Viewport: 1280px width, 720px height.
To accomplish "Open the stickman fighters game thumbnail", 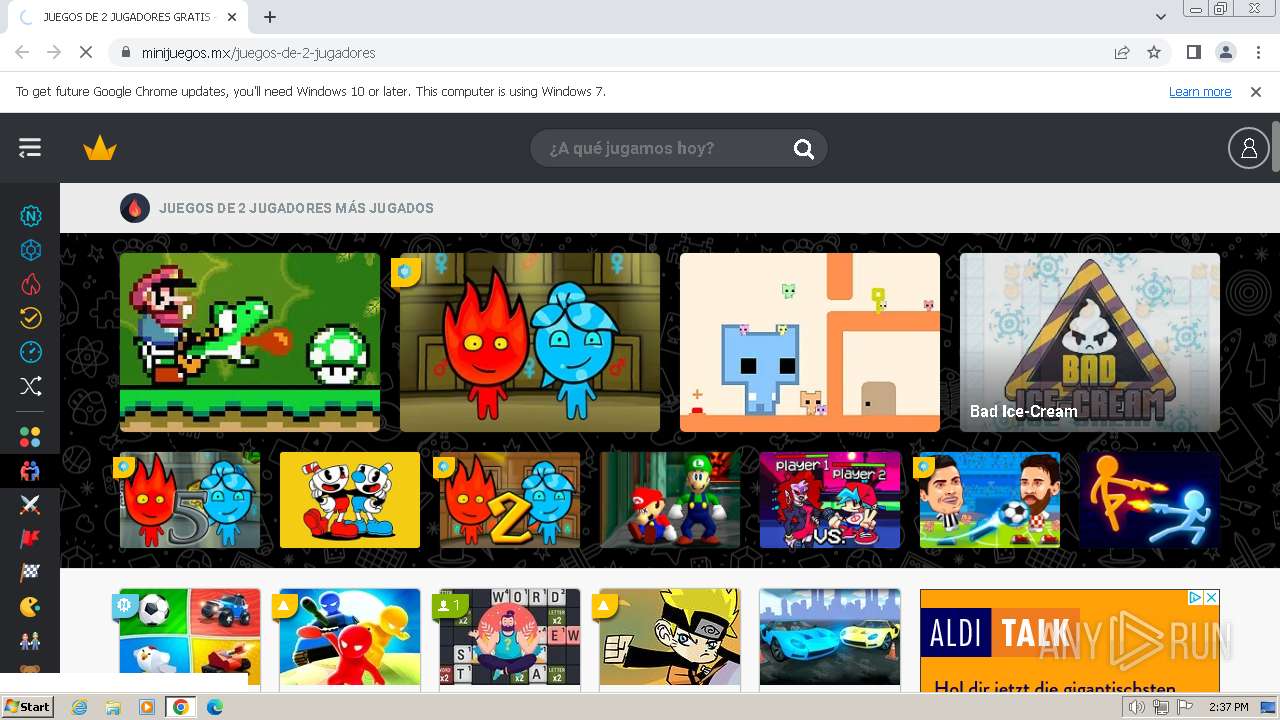I will 1150,500.
